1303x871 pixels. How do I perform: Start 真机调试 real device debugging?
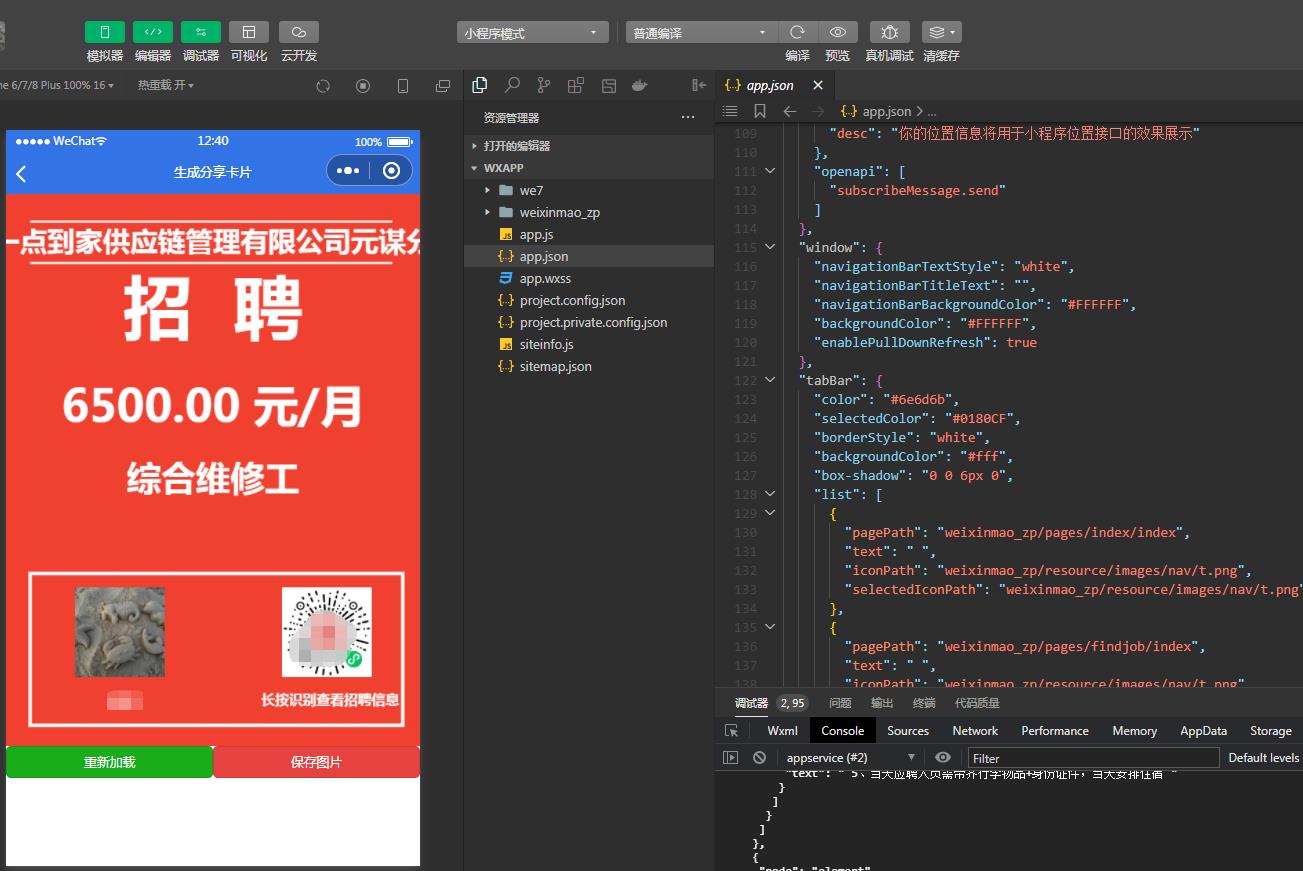tap(889, 31)
